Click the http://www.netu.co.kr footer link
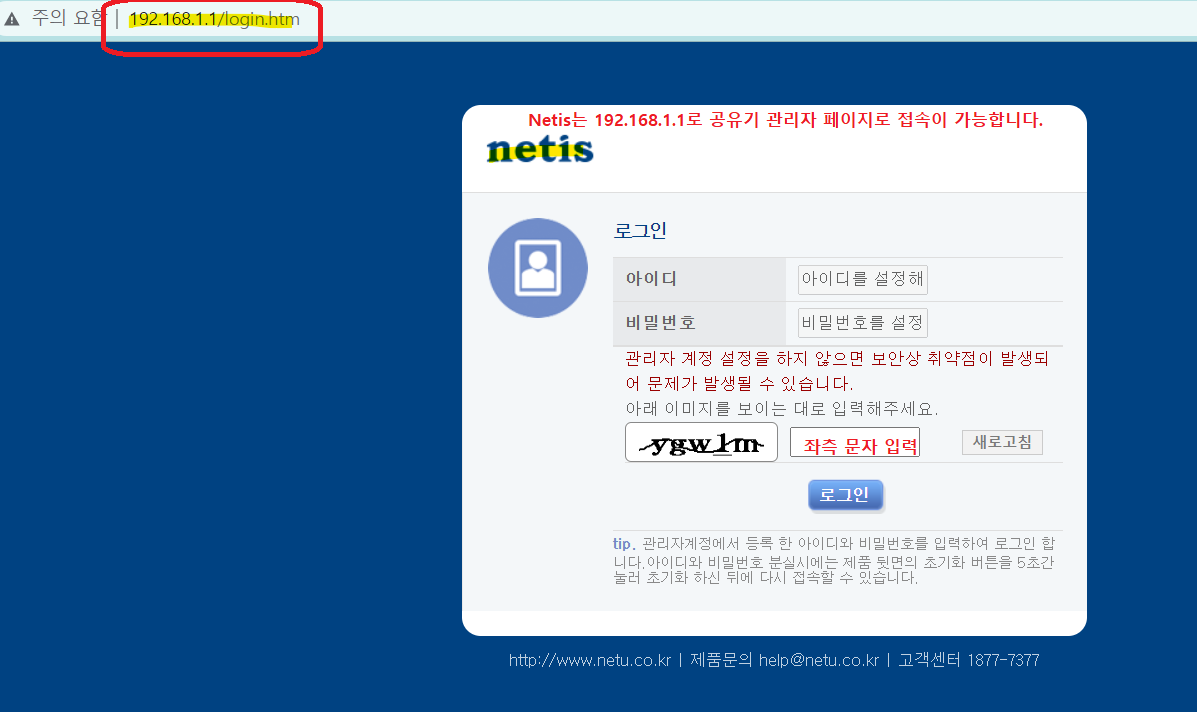This screenshot has width=1197, height=712. [x=590, y=660]
